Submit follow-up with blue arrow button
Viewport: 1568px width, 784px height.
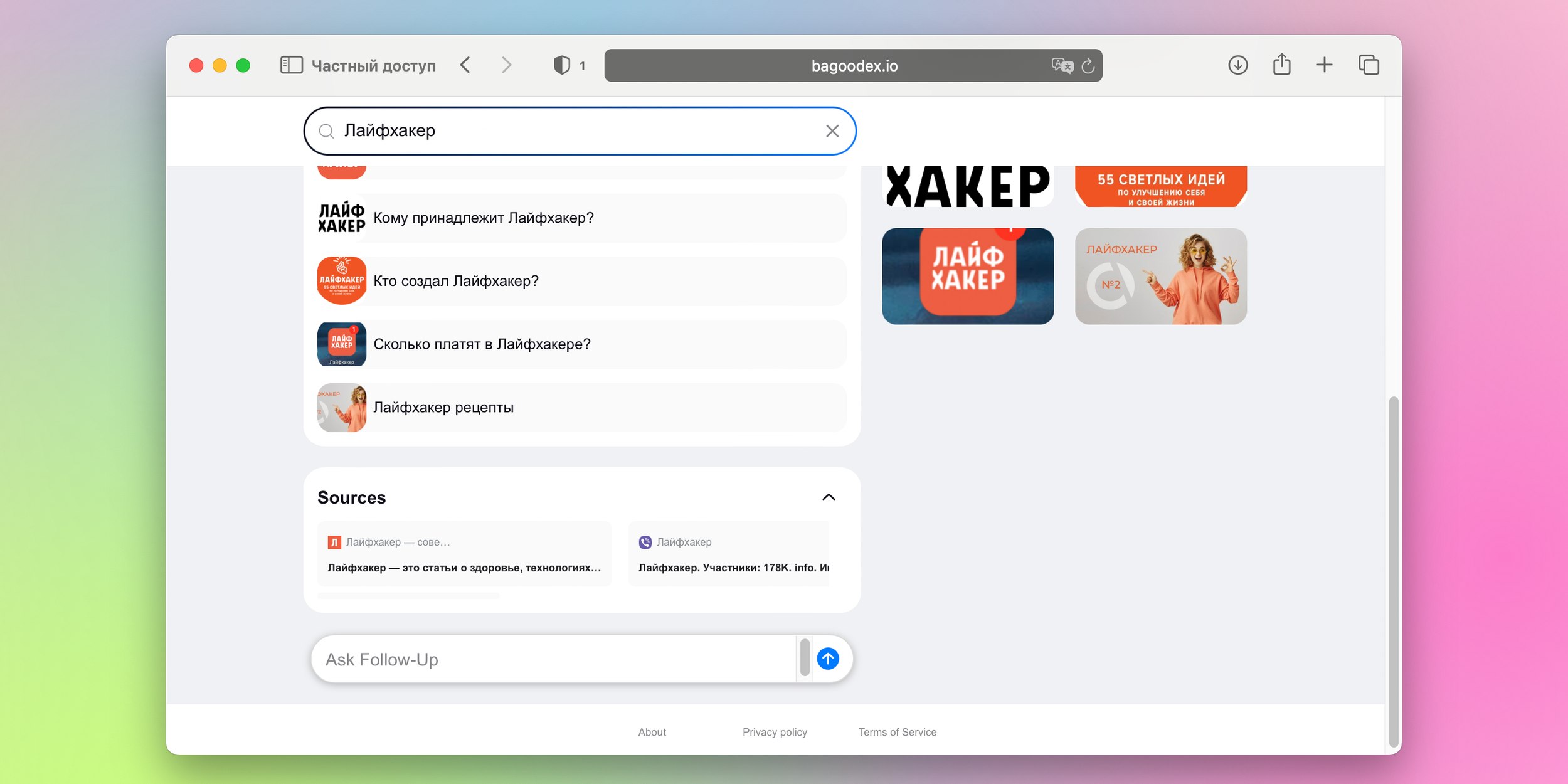click(x=828, y=659)
